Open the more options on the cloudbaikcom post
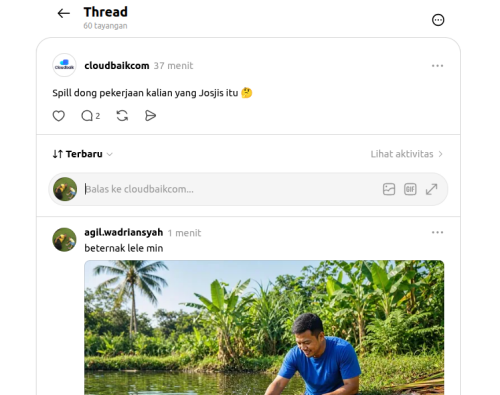The height and width of the screenshot is (395, 500). tap(437, 66)
